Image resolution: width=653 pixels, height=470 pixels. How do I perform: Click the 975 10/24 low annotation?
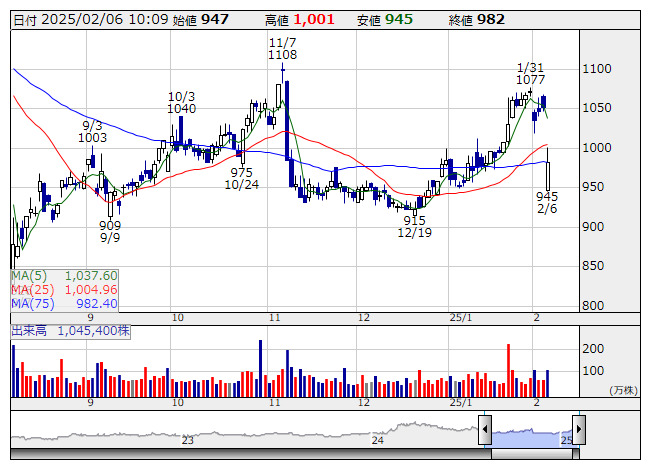[x=242, y=179]
